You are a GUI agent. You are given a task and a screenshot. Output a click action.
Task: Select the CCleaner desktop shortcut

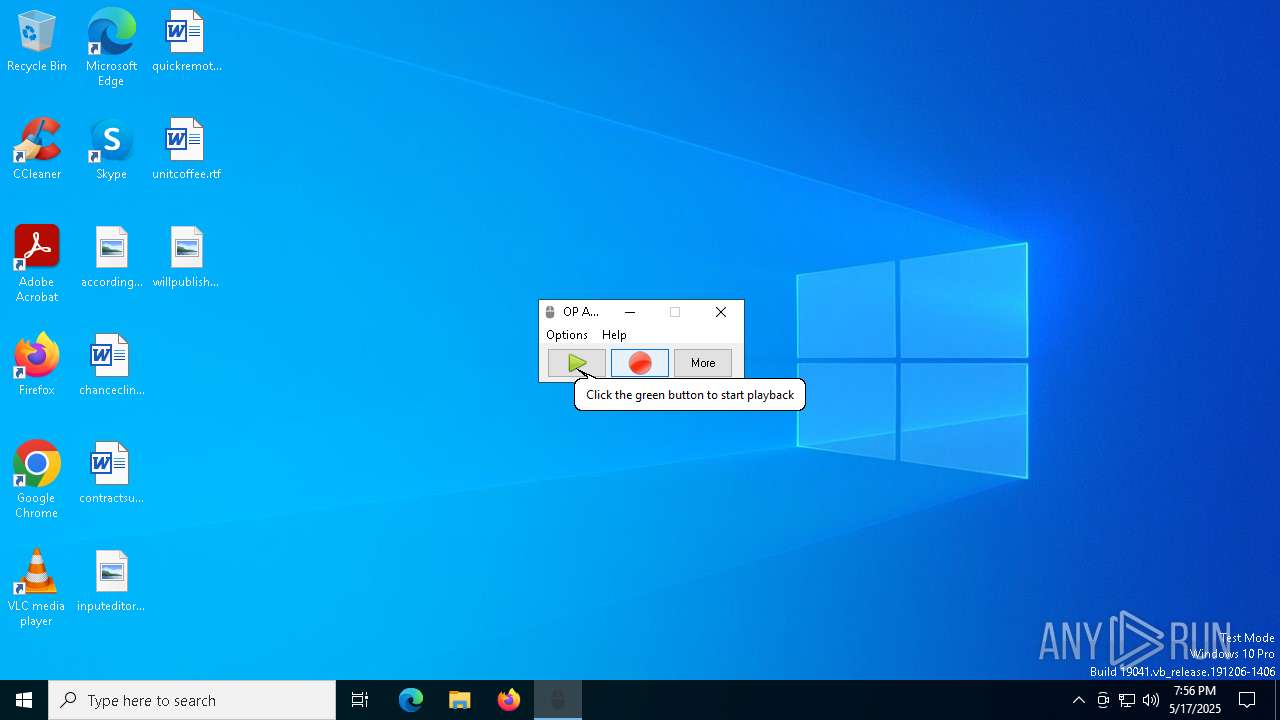37,149
